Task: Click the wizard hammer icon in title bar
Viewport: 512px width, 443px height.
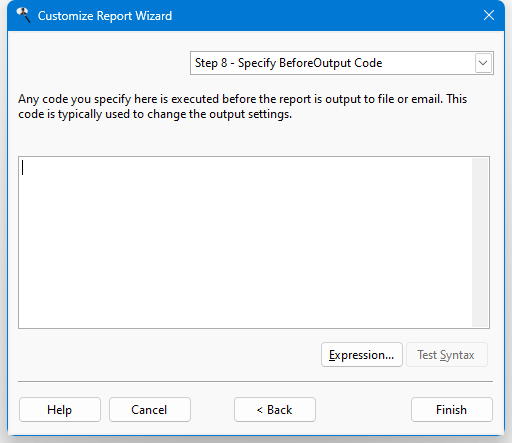Action: click(x=23, y=15)
